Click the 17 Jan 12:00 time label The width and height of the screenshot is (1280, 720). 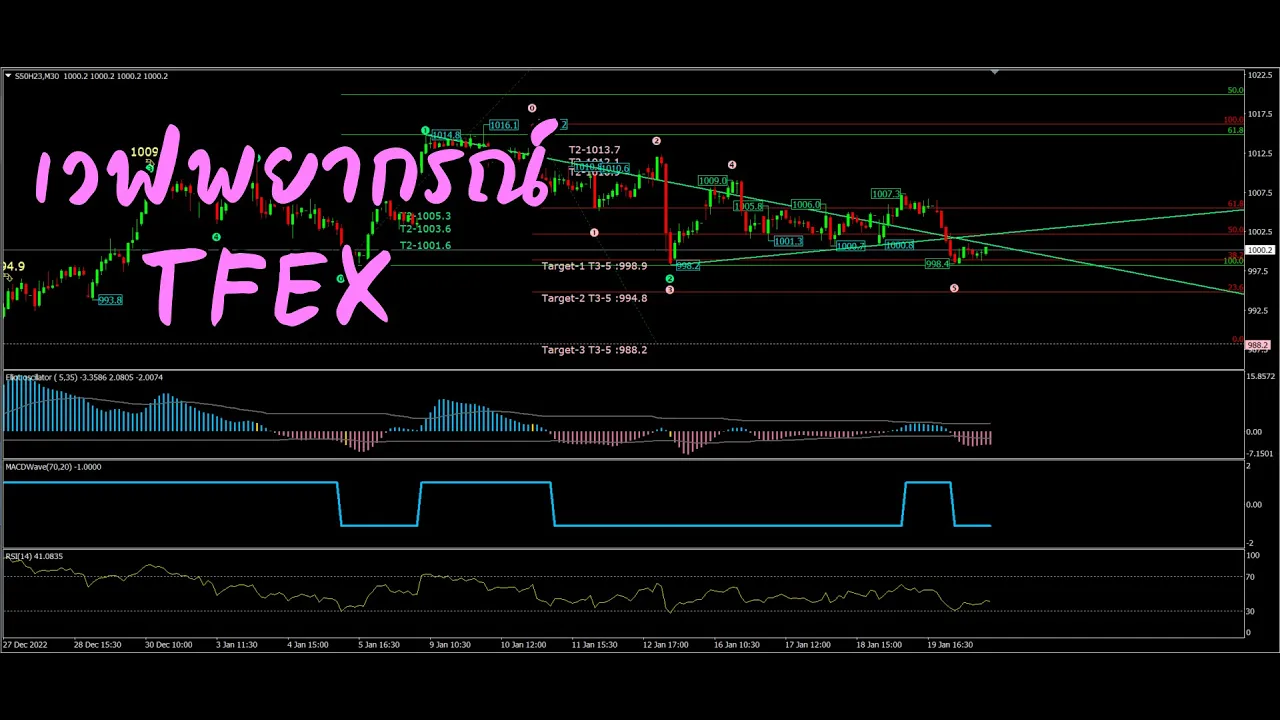point(807,645)
